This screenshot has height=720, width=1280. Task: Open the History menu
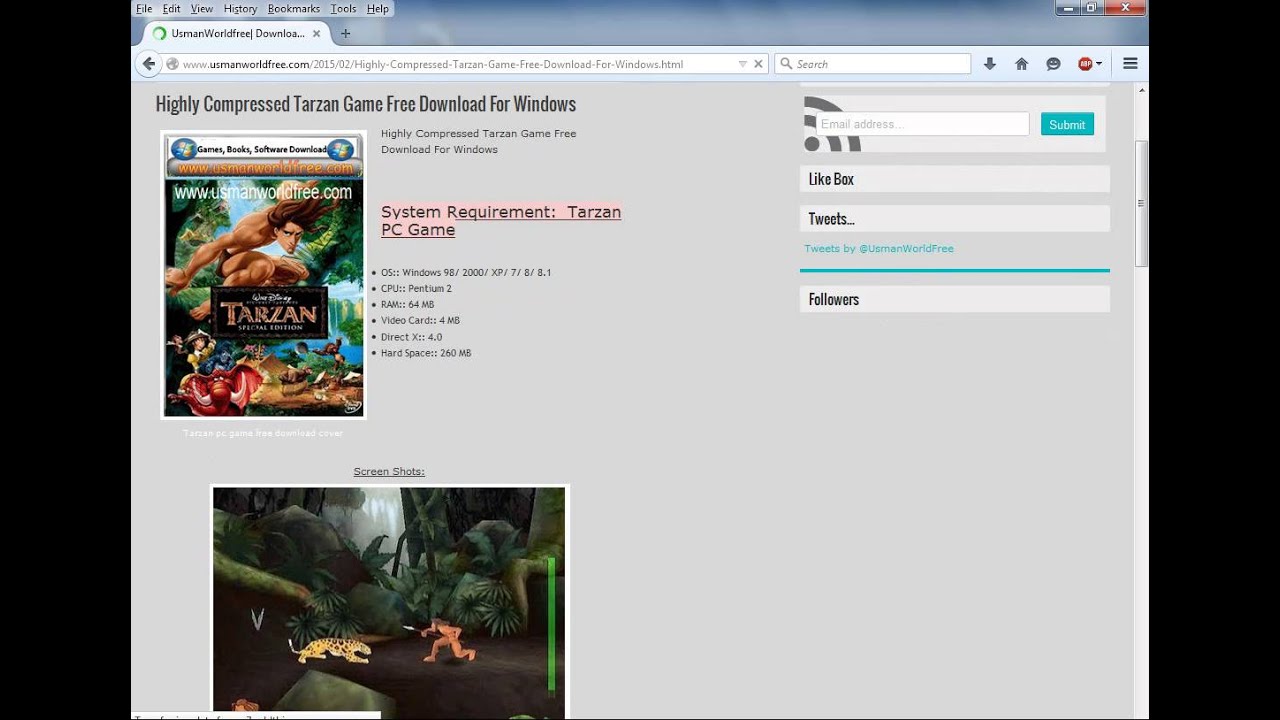(x=240, y=9)
